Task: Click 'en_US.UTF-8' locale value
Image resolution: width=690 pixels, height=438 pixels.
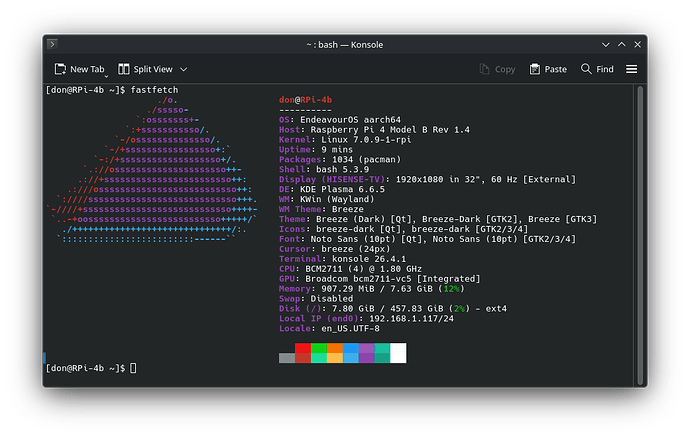Action: [x=350, y=328]
